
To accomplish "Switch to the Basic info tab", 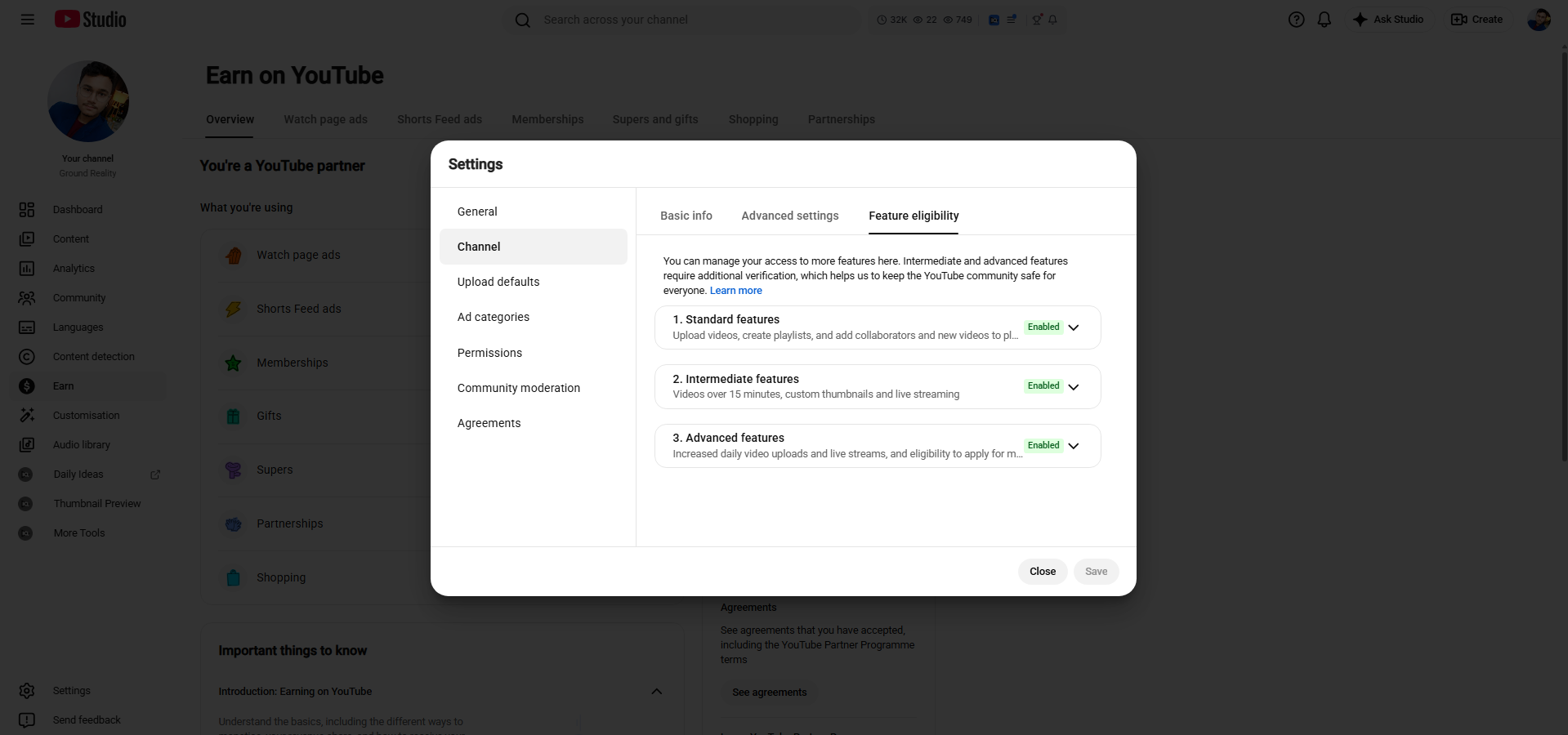I will [x=686, y=216].
